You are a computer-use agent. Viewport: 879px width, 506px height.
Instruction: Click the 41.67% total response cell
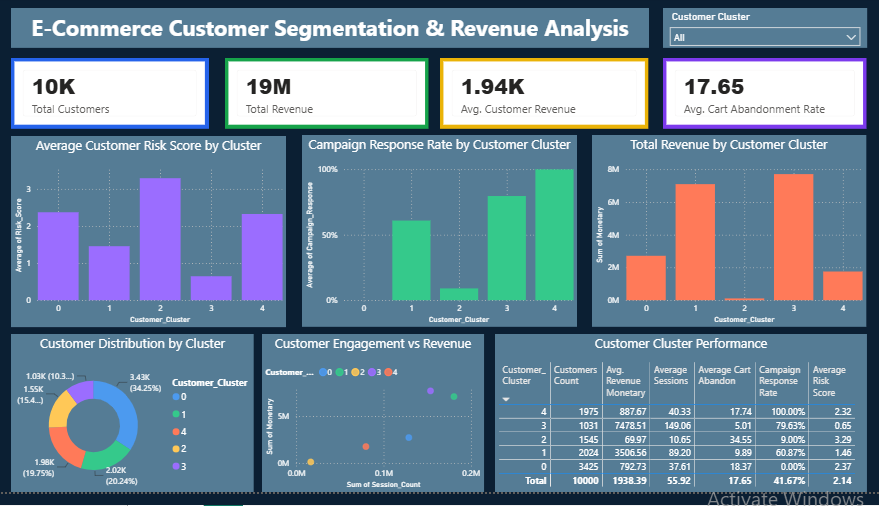pos(788,481)
